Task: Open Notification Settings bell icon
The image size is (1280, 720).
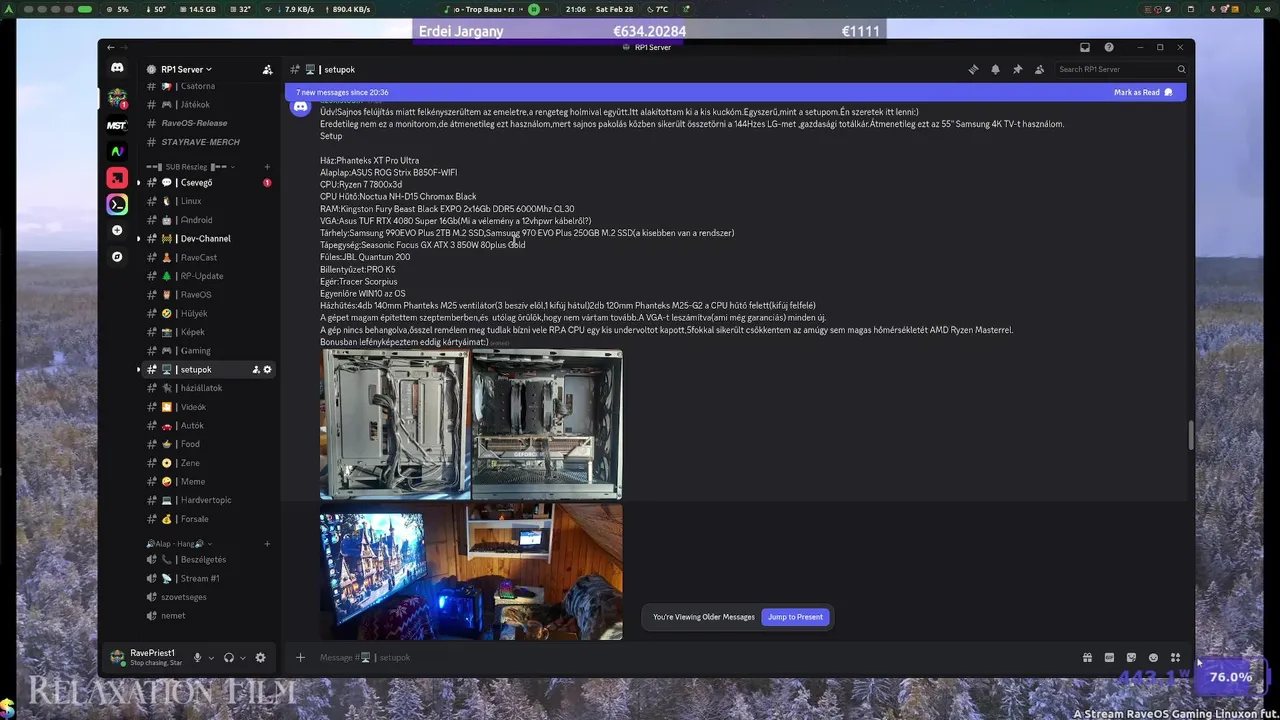Action: point(995,70)
